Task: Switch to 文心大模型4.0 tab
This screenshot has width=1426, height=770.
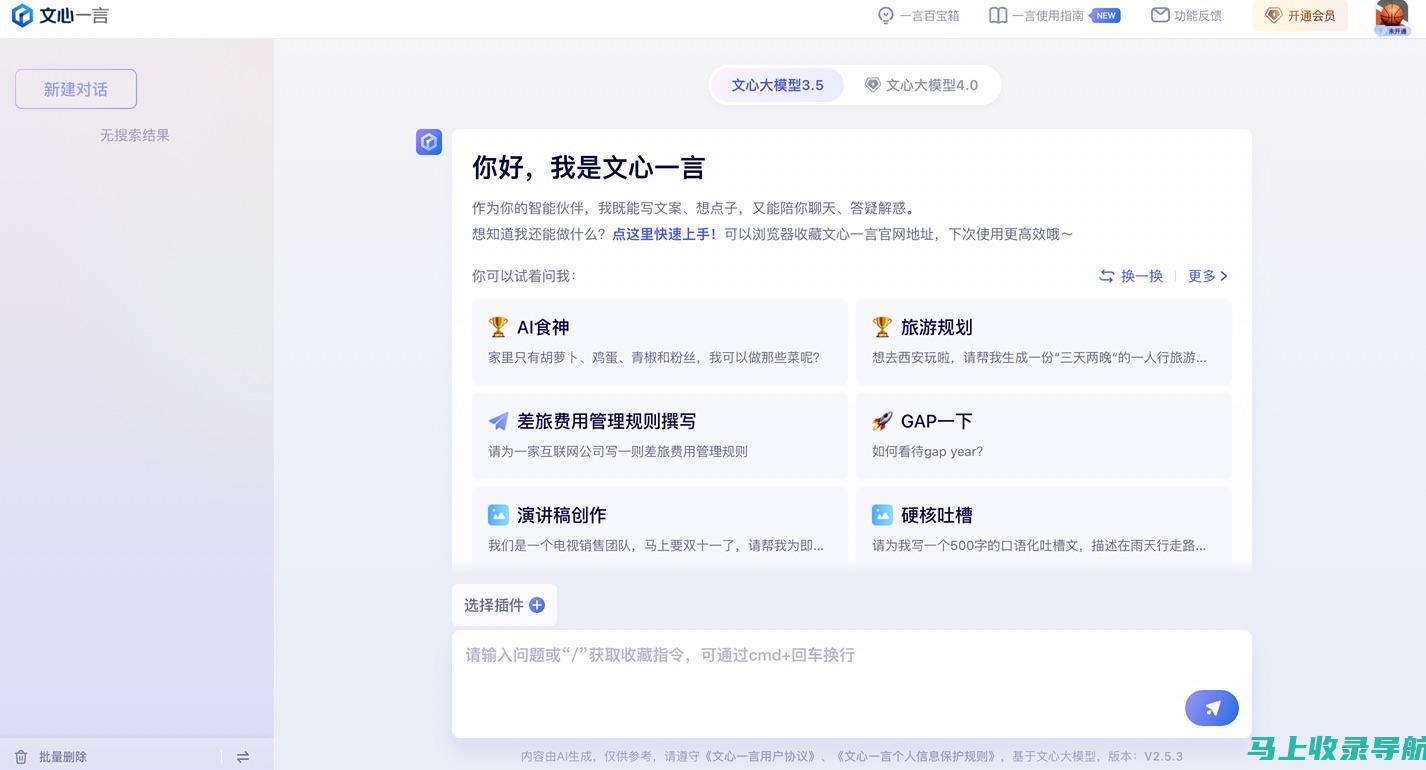Action: tap(921, 85)
